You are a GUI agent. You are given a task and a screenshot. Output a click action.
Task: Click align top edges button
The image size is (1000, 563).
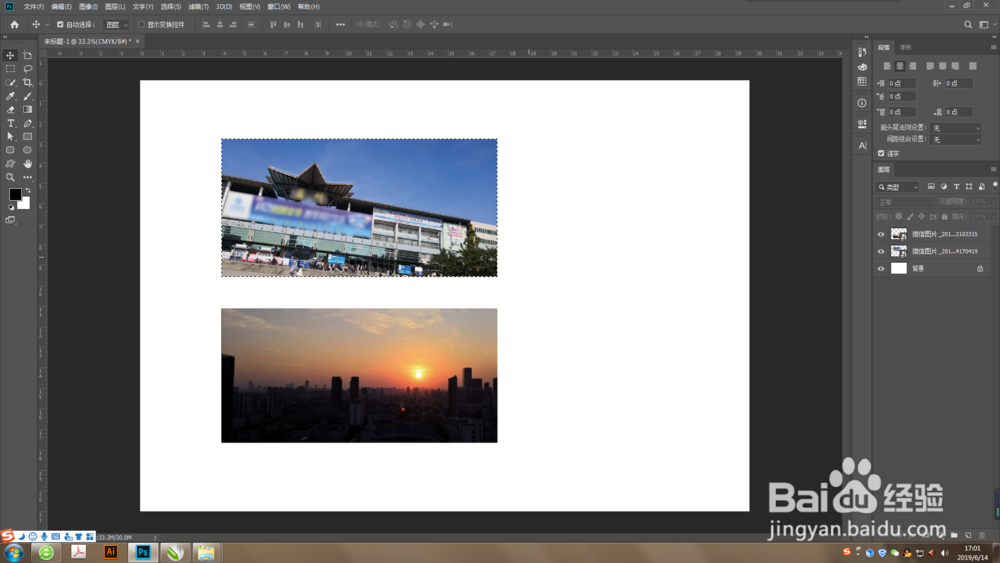273,25
